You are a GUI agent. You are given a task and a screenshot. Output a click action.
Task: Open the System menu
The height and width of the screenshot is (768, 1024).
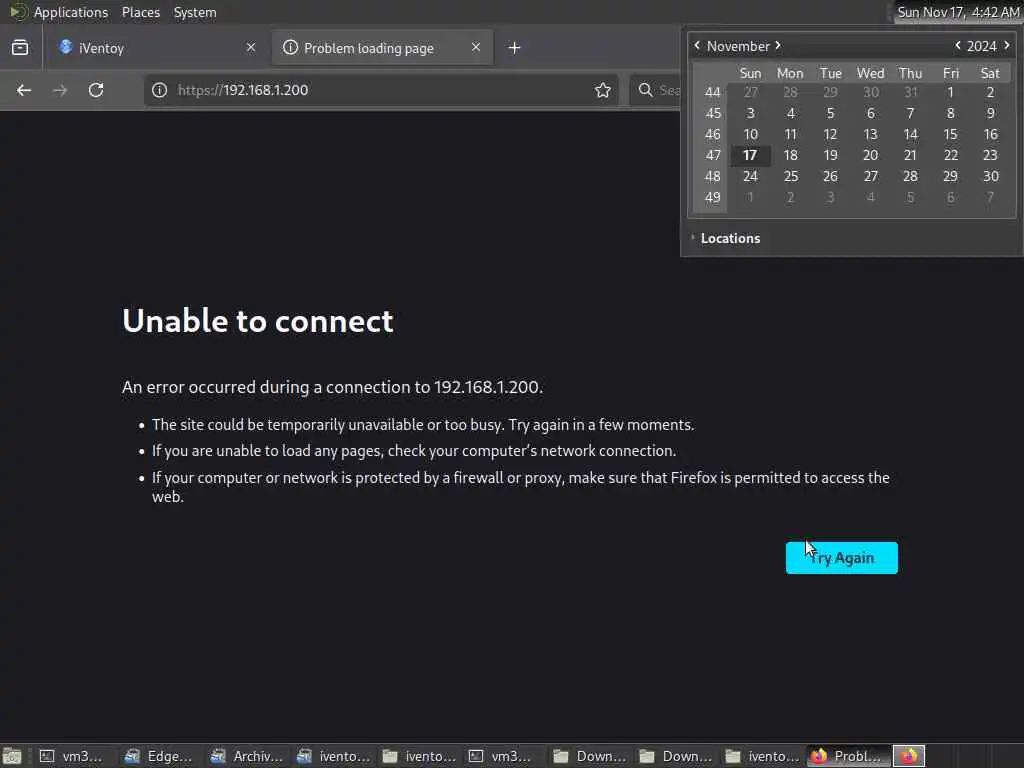click(x=195, y=12)
